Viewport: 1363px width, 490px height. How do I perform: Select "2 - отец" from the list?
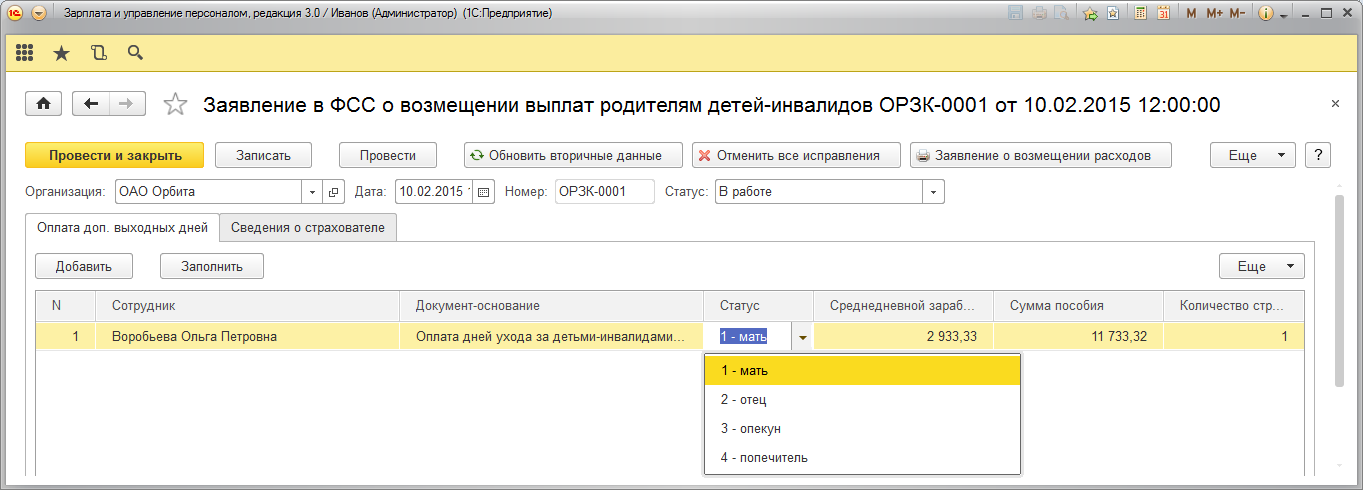coord(744,400)
